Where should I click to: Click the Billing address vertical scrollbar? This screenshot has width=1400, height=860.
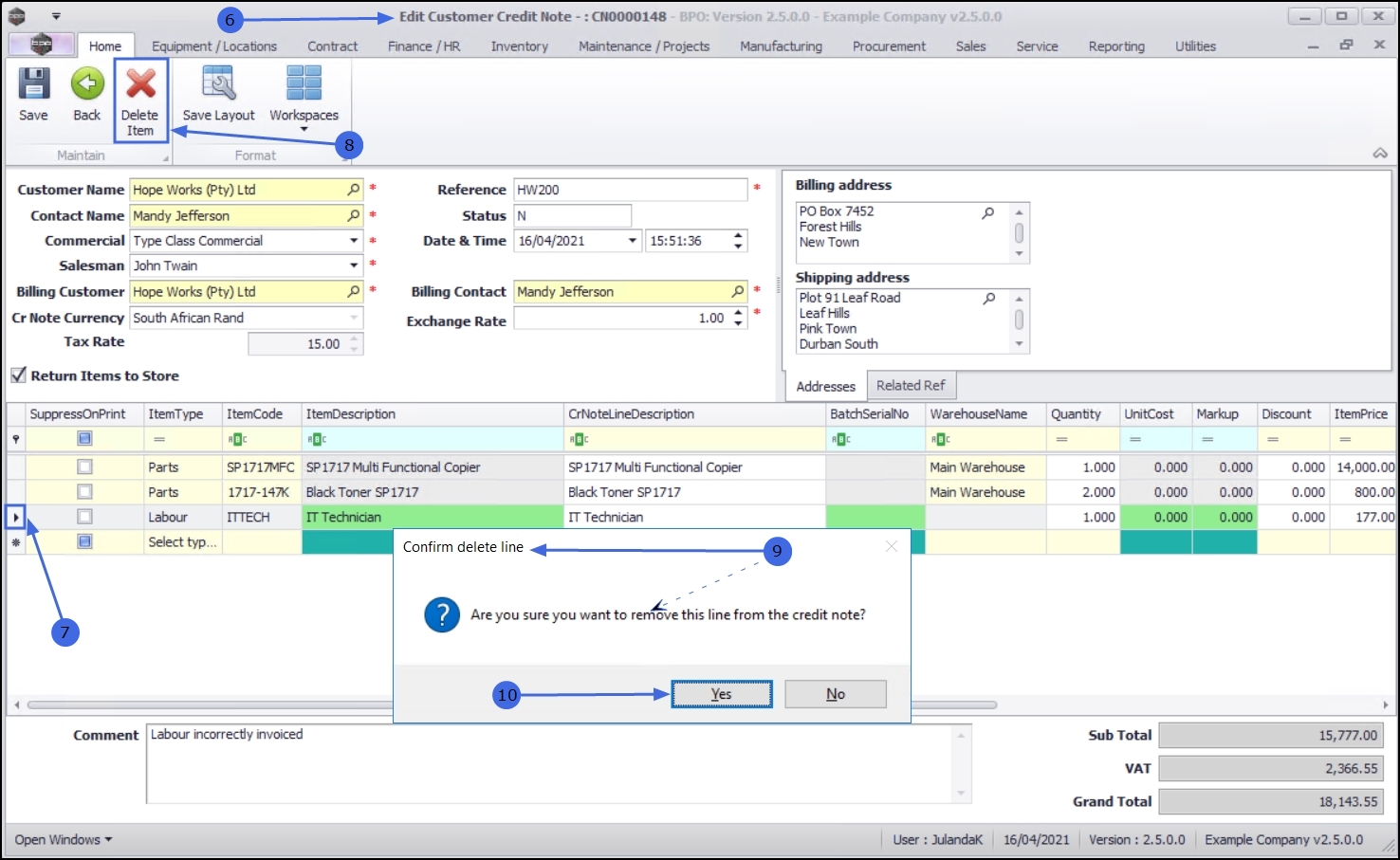[1019, 233]
